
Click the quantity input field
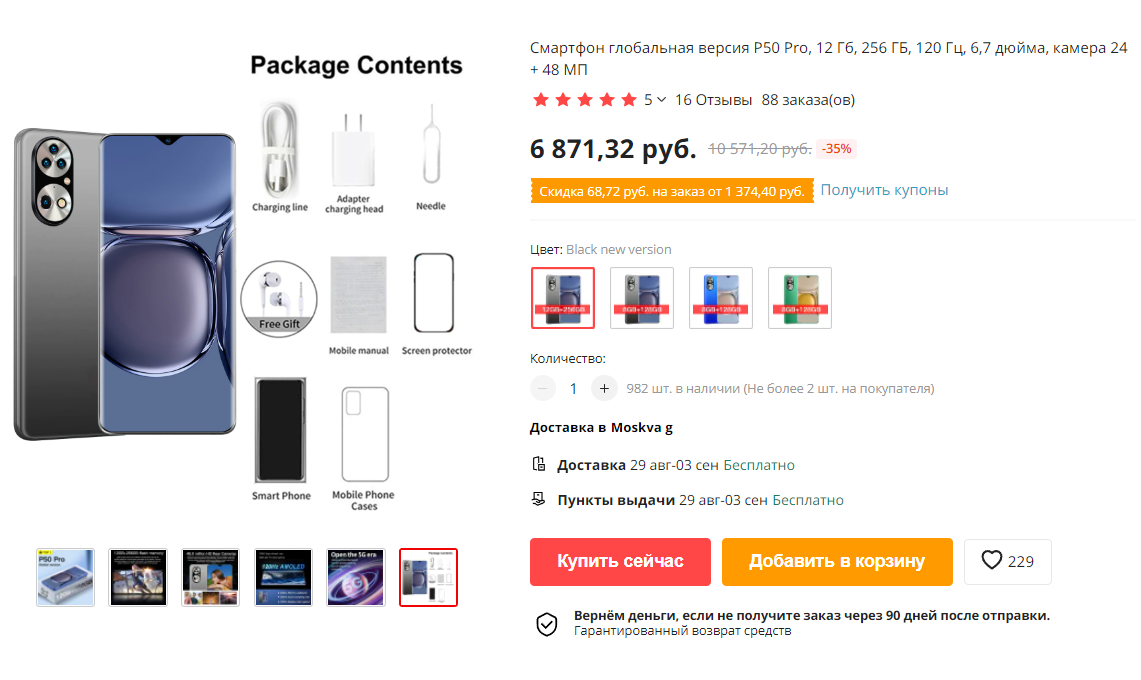(x=573, y=388)
